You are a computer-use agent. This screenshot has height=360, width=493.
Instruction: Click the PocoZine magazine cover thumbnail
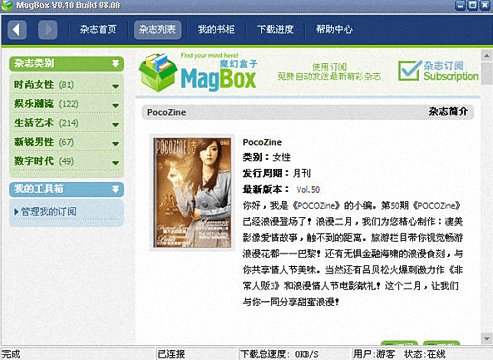(192, 193)
